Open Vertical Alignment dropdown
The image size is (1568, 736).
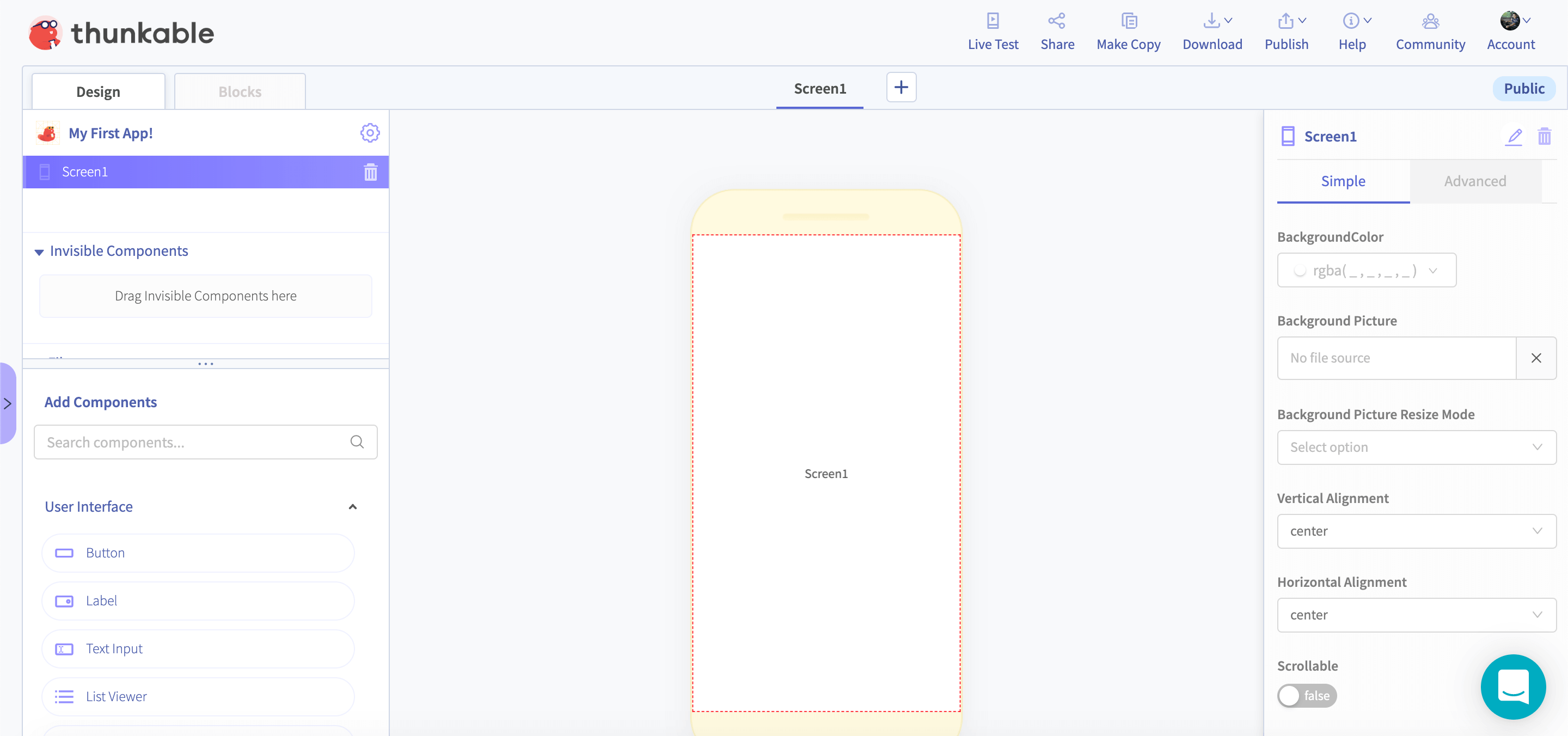tap(1416, 531)
